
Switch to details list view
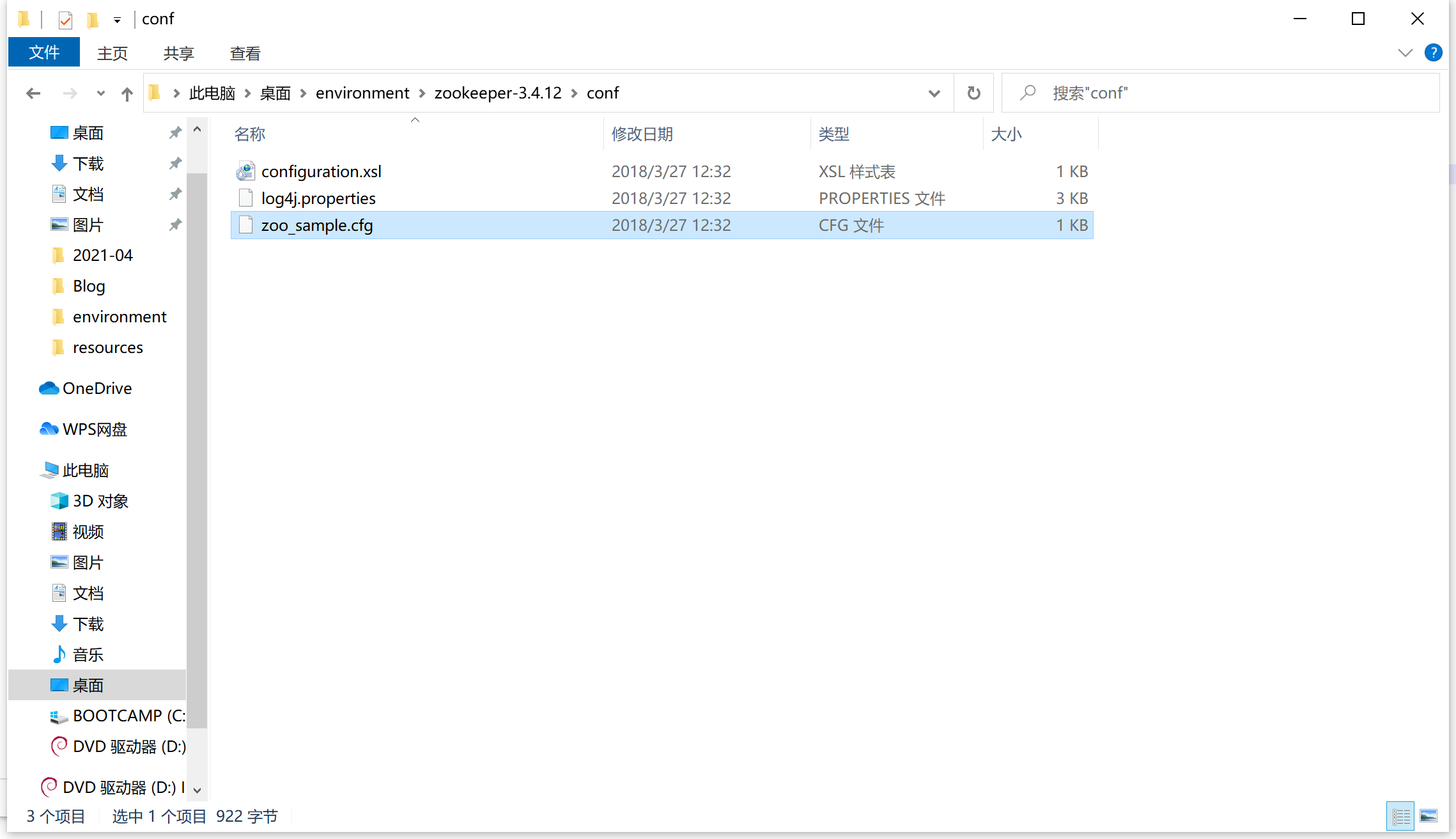1400,816
